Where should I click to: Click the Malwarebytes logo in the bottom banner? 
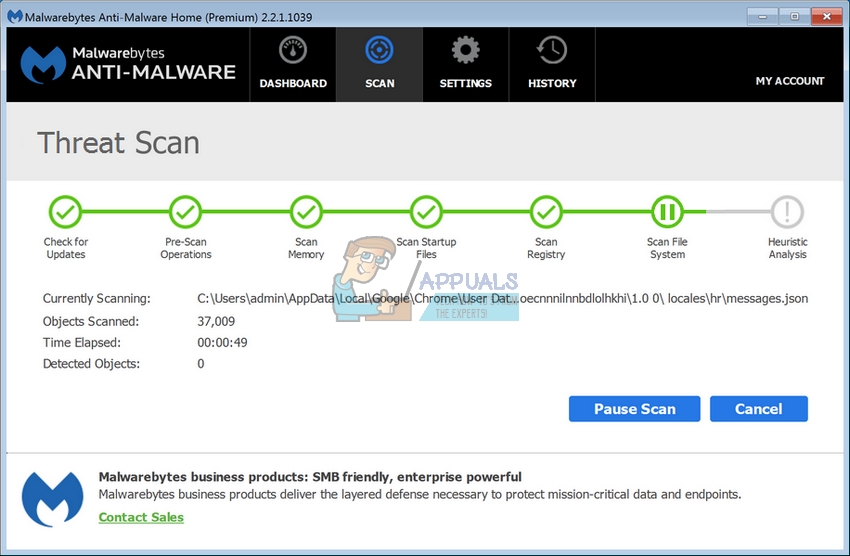click(x=53, y=499)
